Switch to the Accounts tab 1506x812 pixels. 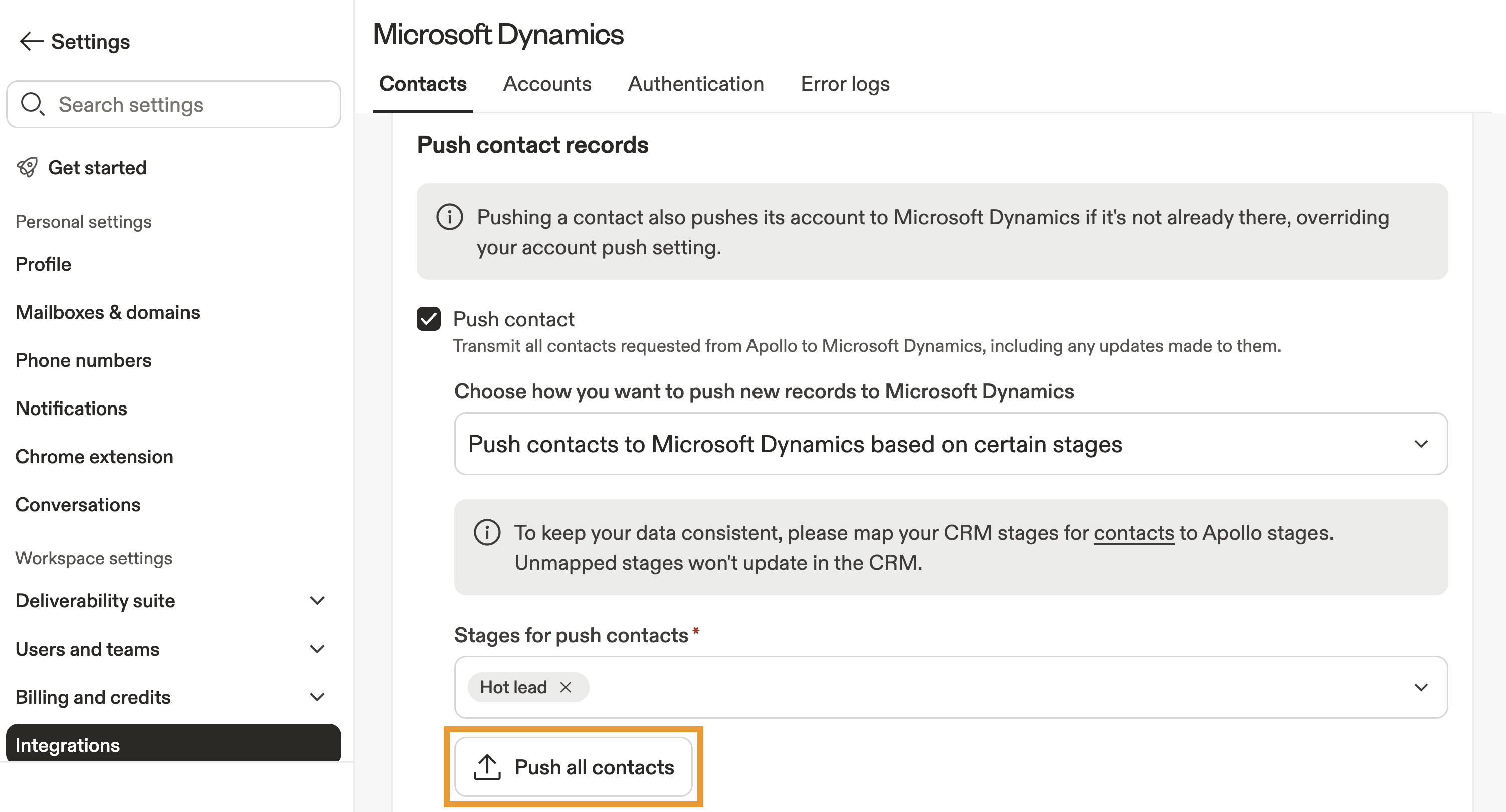point(546,84)
